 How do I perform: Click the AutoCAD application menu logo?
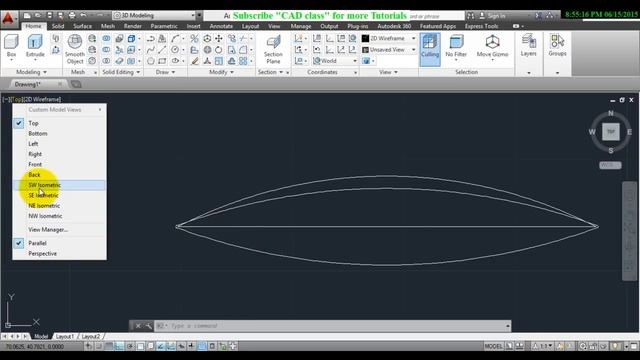[x=8, y=19]
